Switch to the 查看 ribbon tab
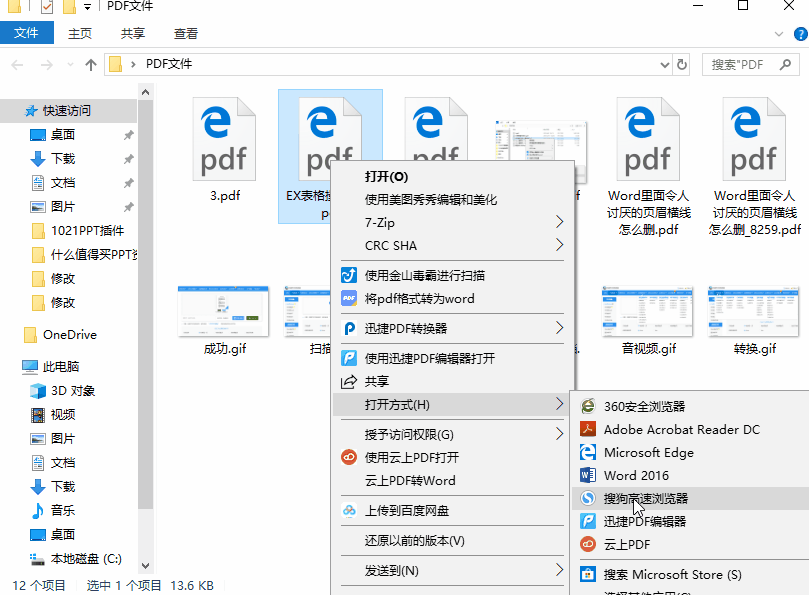 [x=186, y=34]
